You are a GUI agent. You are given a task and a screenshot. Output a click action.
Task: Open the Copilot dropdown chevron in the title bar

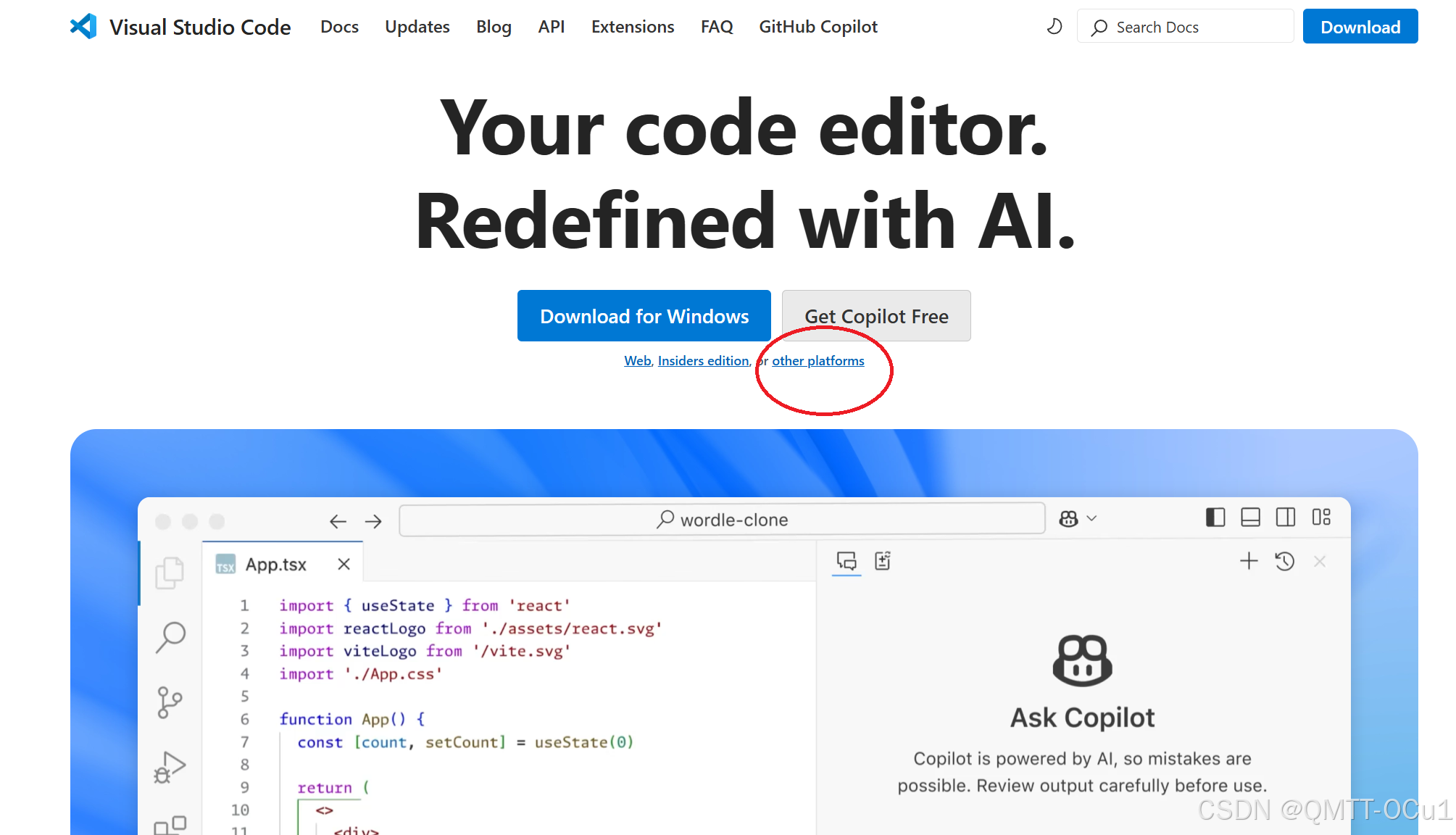tap(1092, 518)
